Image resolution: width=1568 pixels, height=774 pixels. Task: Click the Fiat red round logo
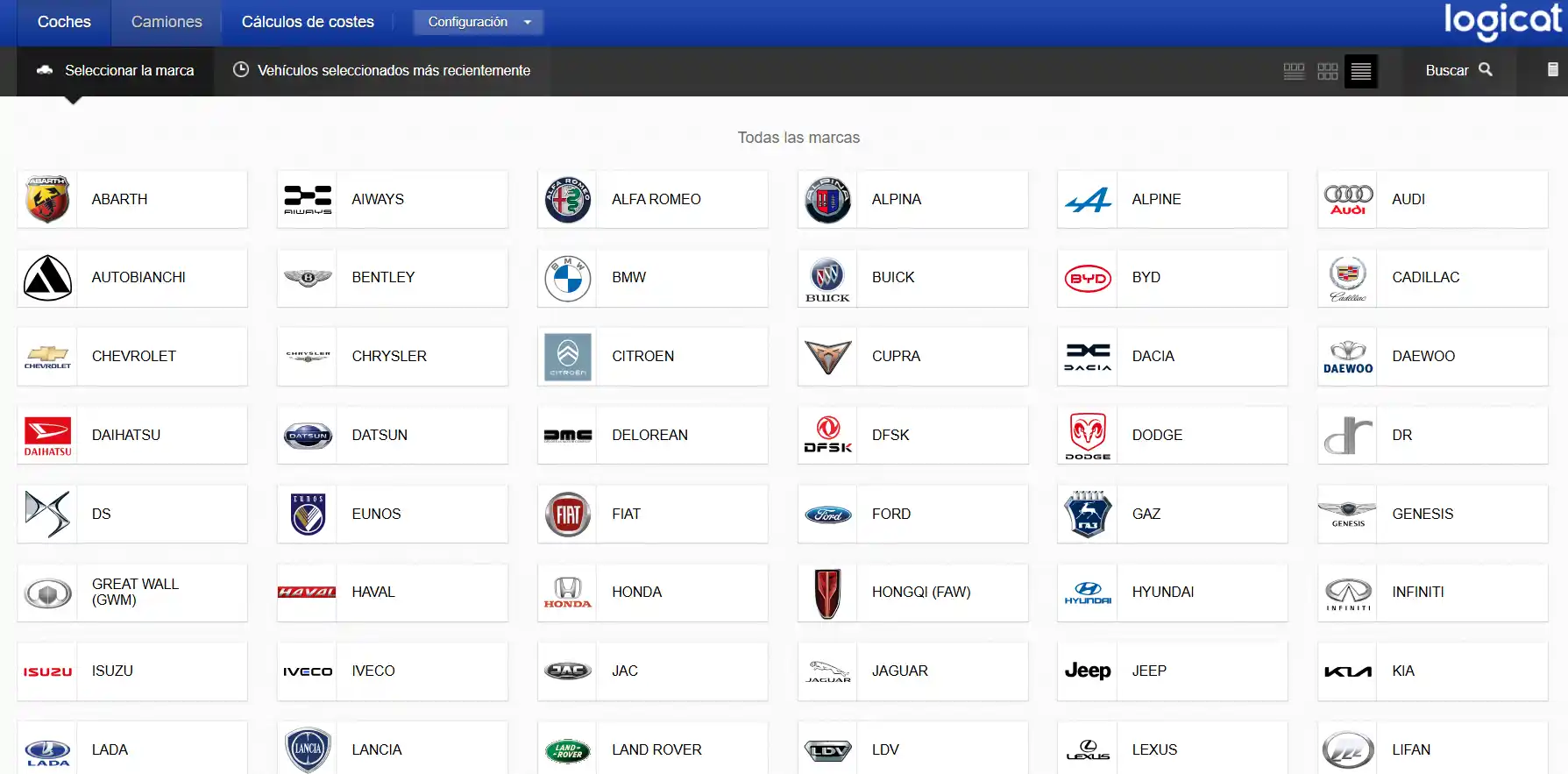[568, 514]
